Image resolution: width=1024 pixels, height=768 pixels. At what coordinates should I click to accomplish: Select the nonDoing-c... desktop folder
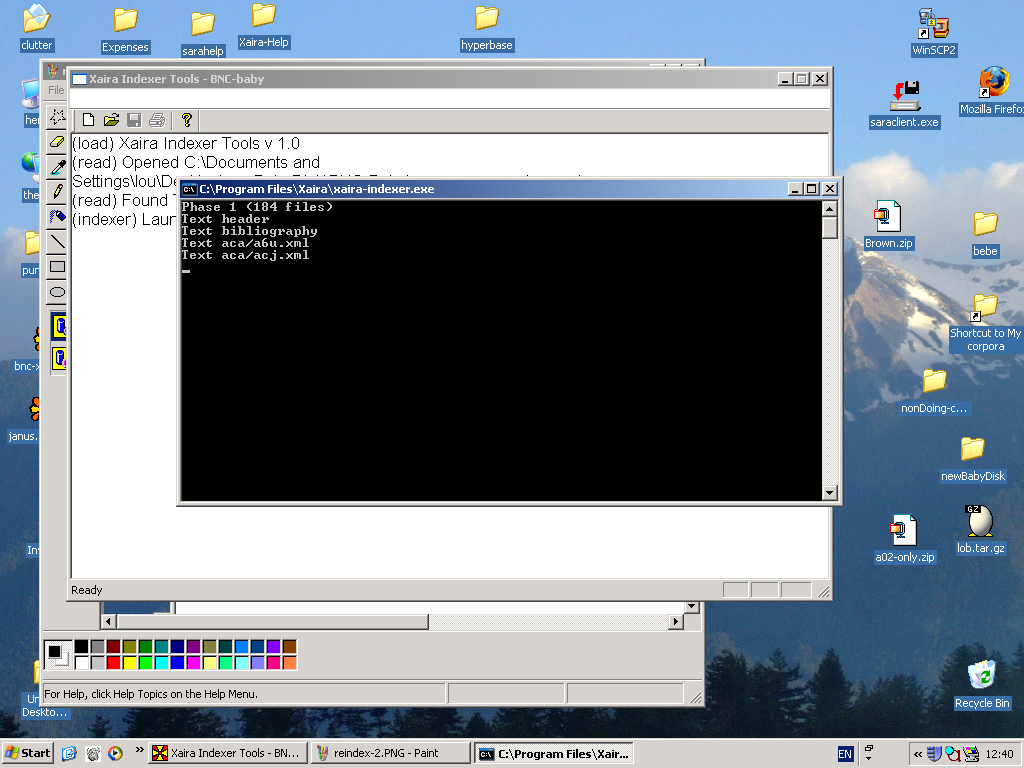(935, 391)
